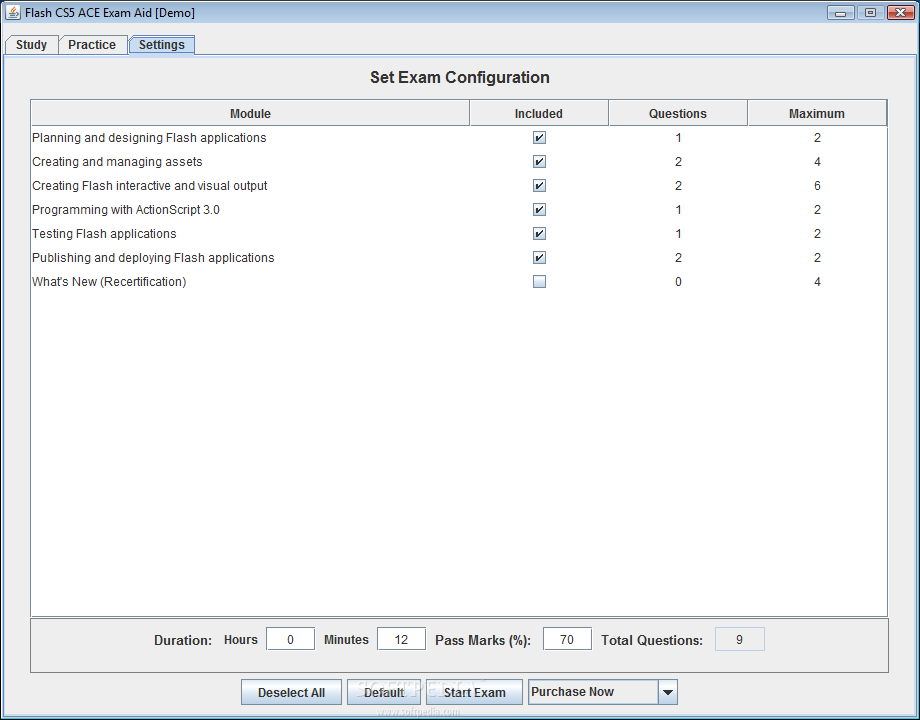Select What's New (Recertification) row
920x720 pixels.
(459, 282)
